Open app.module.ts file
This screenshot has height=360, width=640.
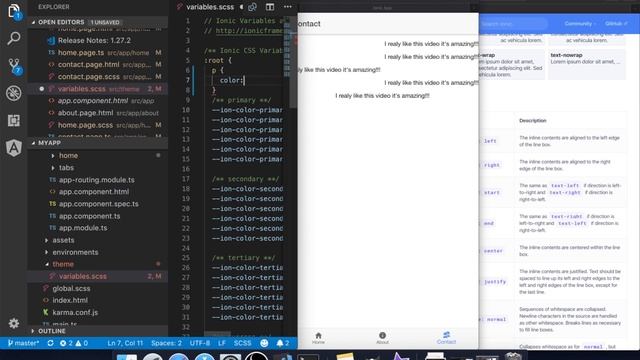click(x=83, y=228)
